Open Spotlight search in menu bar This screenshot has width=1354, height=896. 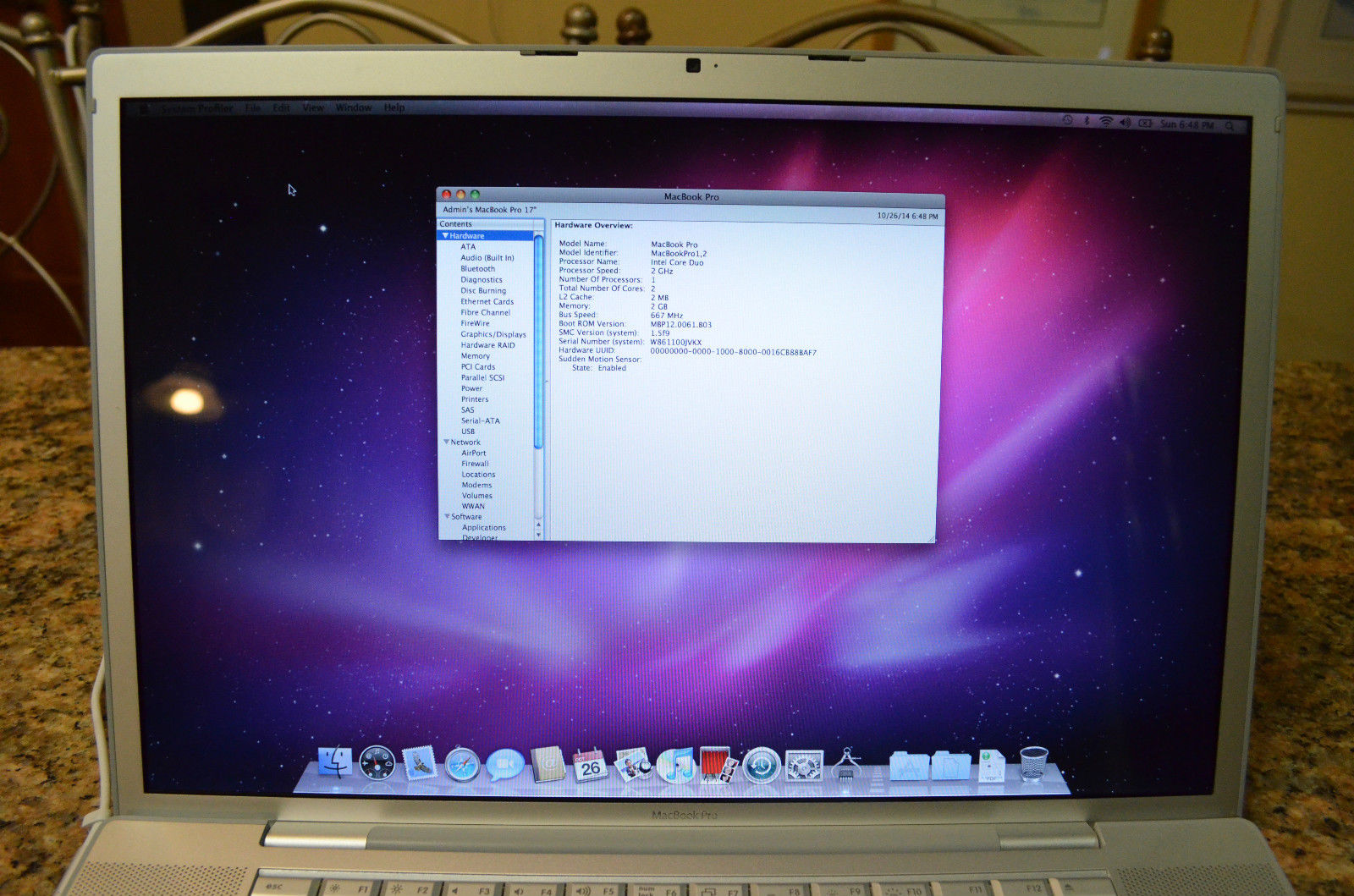click(1230, 124)
